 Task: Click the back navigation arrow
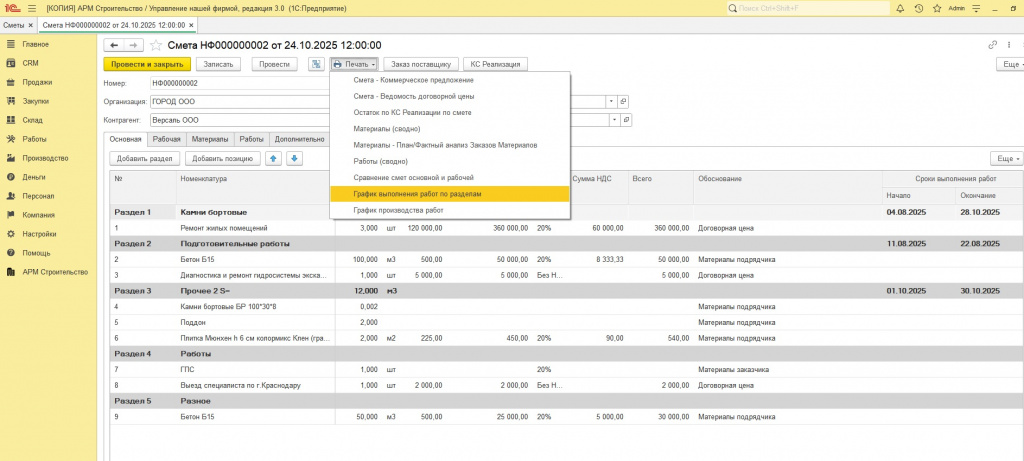click(x=114, y=45)
